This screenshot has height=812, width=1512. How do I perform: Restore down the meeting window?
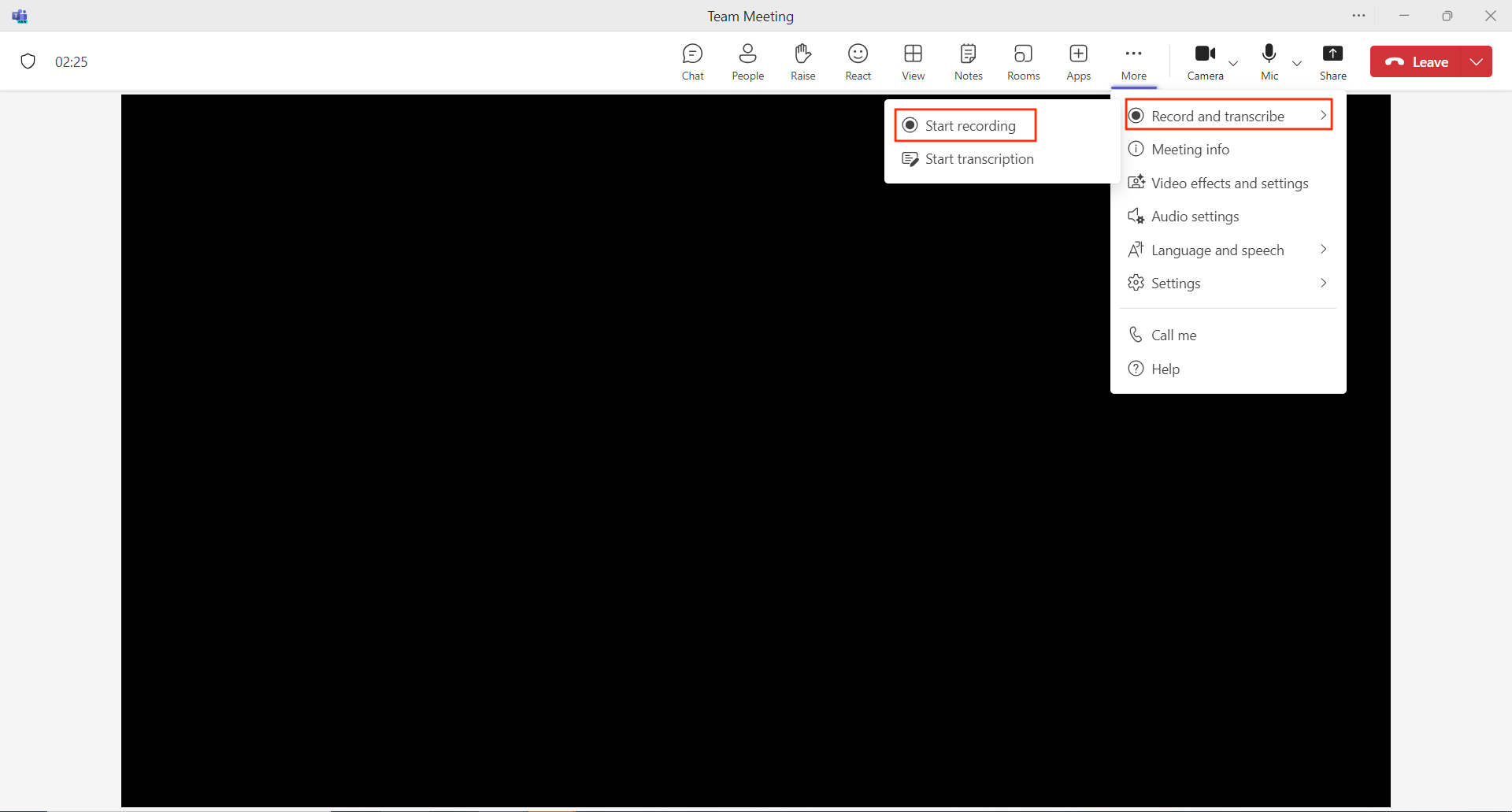point(1447,16)
